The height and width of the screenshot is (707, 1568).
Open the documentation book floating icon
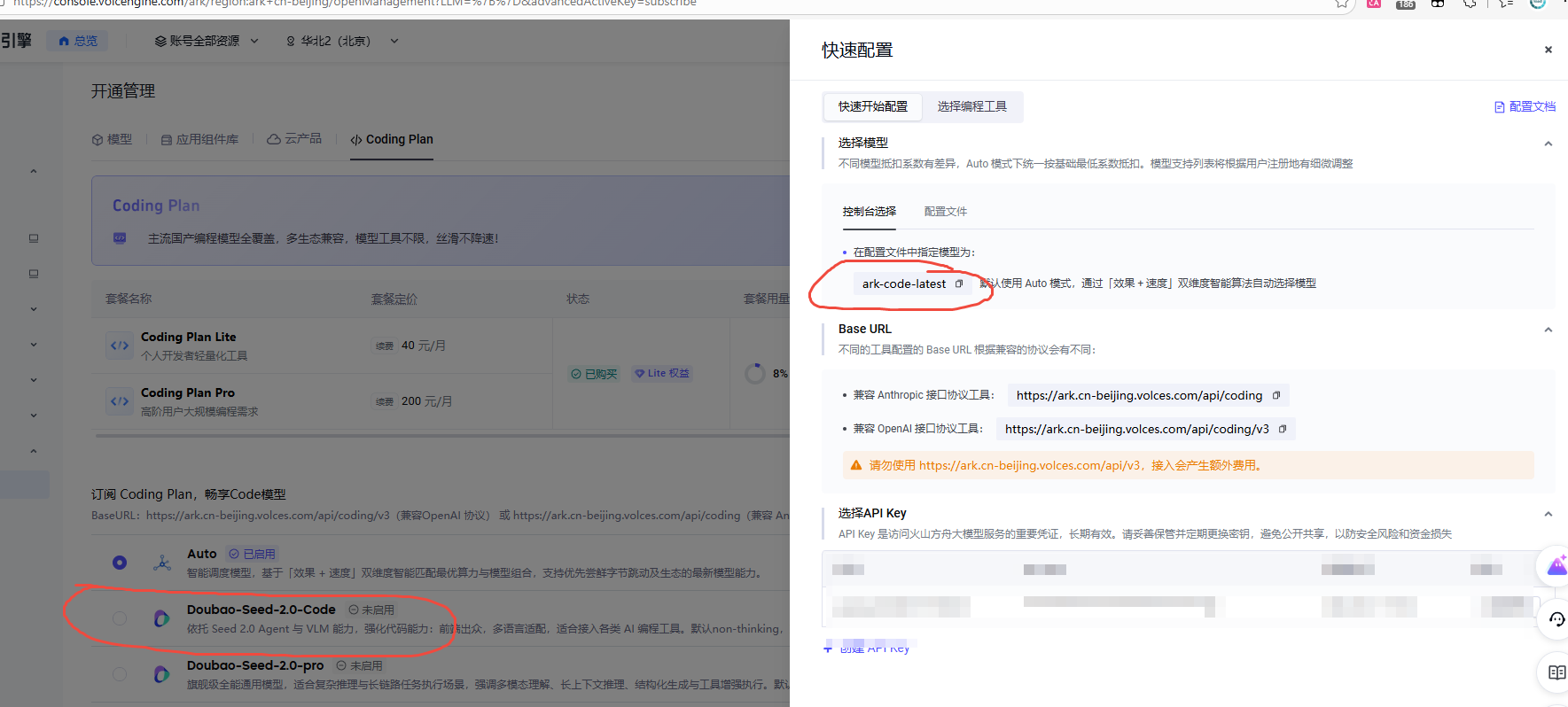point(1556,672)
